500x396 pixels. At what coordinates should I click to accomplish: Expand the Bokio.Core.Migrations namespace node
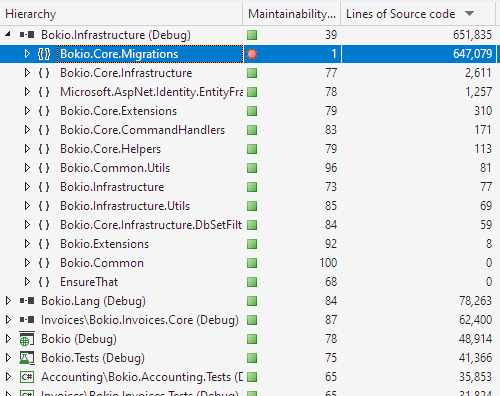tap(27, 54)
